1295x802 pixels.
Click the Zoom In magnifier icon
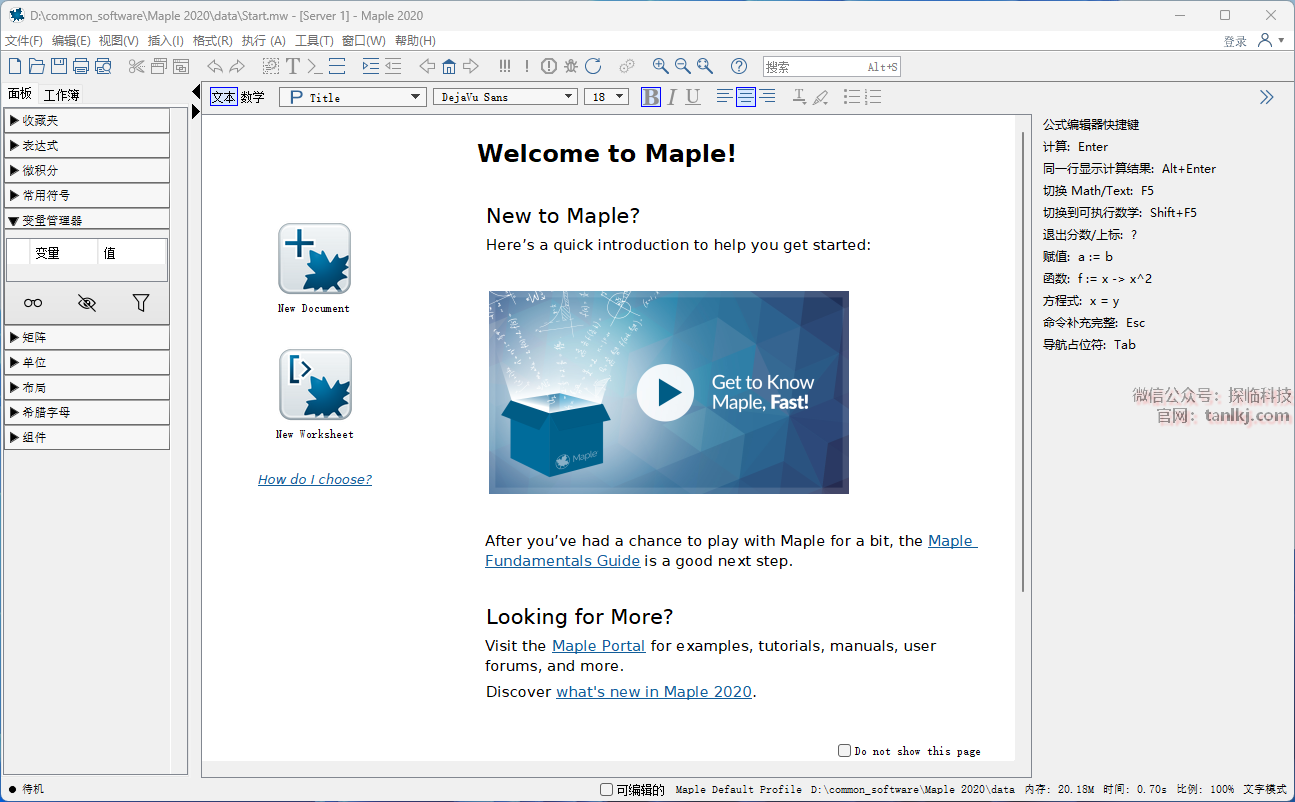661,67
